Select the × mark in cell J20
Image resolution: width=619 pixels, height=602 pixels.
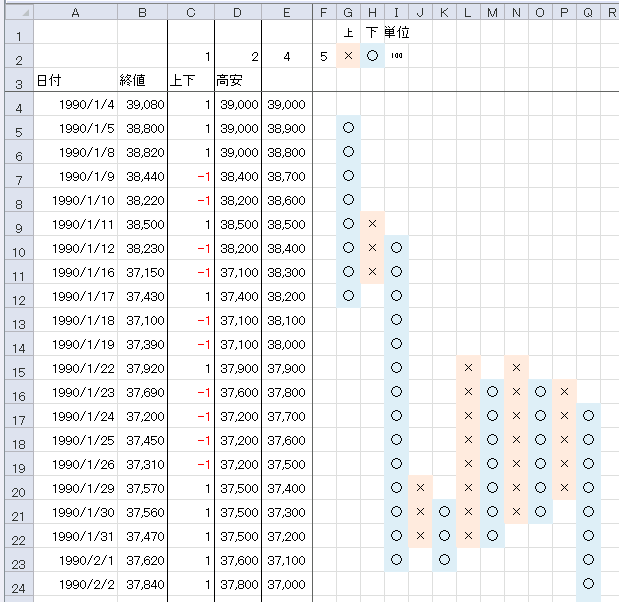pyautogui.click(x=420, y=488)
